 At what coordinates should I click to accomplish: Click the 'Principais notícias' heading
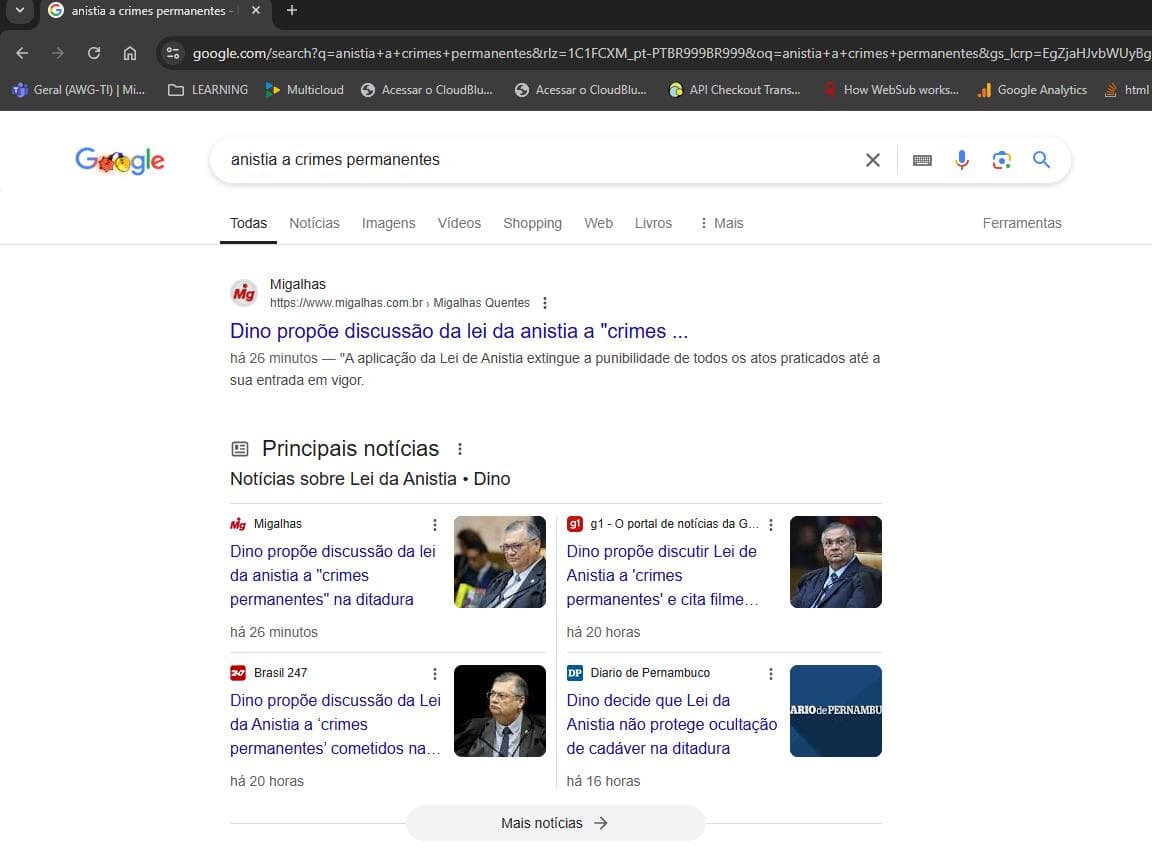tap(350, 449)
